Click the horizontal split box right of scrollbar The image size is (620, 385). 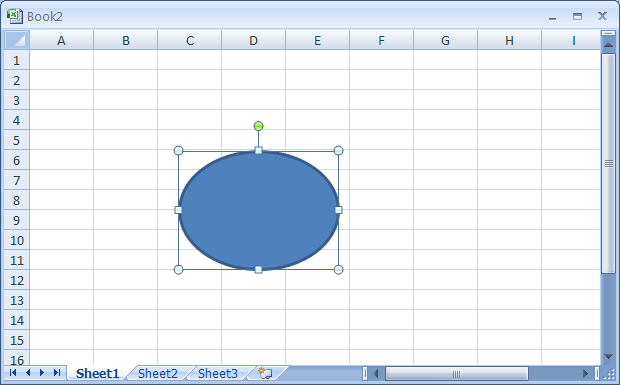click(597, 373)
